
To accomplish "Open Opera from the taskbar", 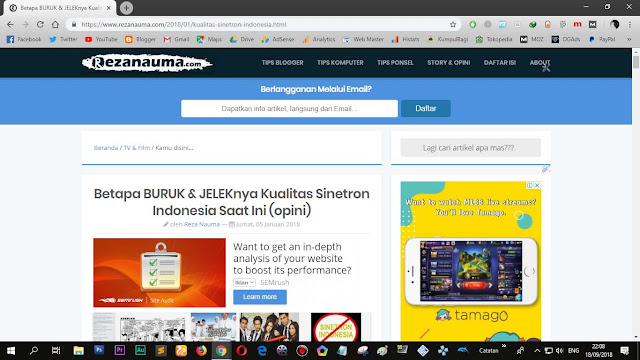I will pyautogui.click(x=241, y=351).
